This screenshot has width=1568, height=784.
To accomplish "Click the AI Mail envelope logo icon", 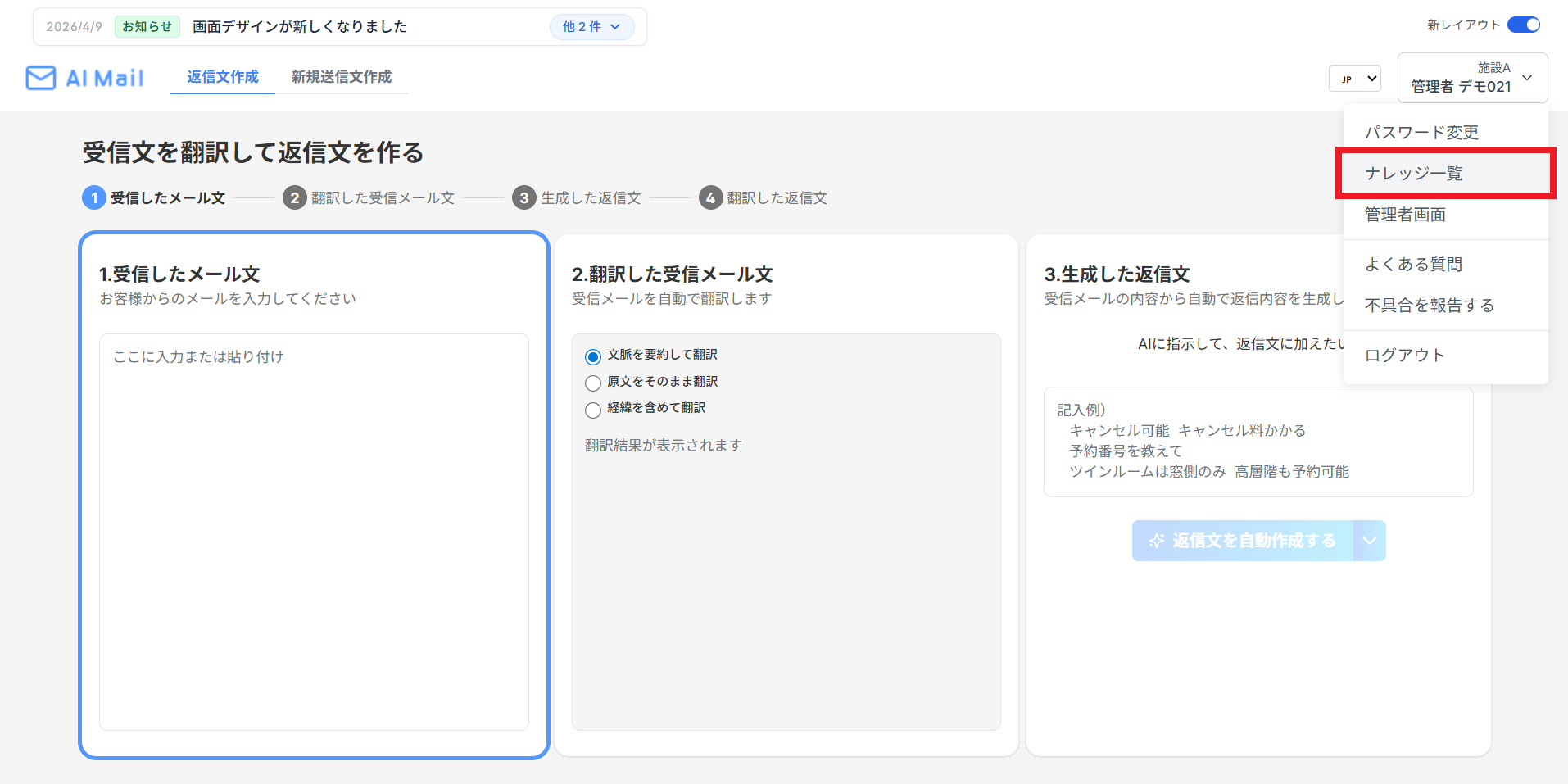I will [41, 78].
